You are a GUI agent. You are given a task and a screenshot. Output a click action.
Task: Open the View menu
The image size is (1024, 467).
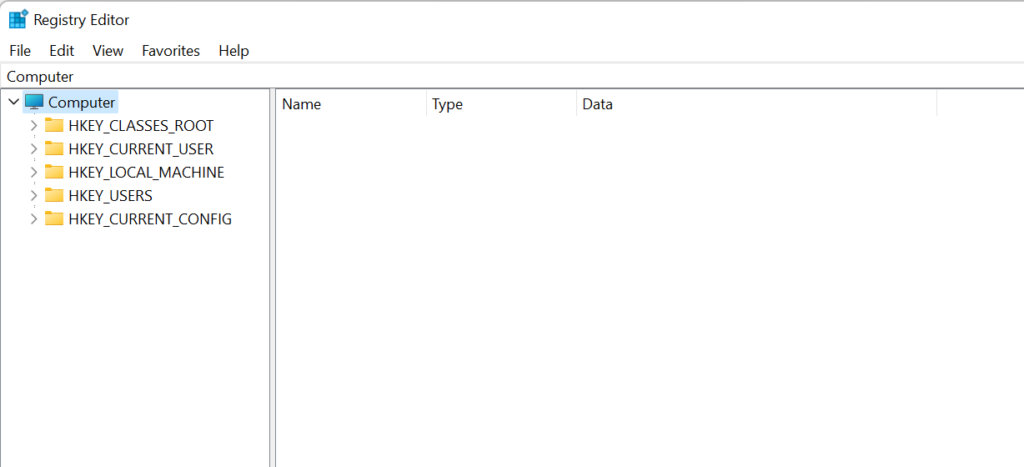[x=108, y=50]
